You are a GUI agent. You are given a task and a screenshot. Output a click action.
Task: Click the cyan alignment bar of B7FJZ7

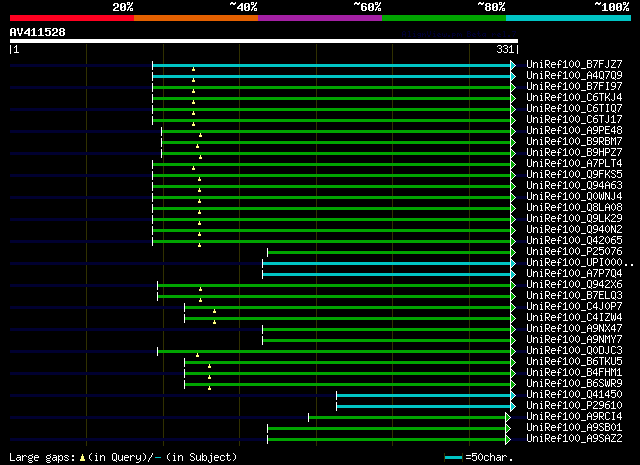[331, 65]
